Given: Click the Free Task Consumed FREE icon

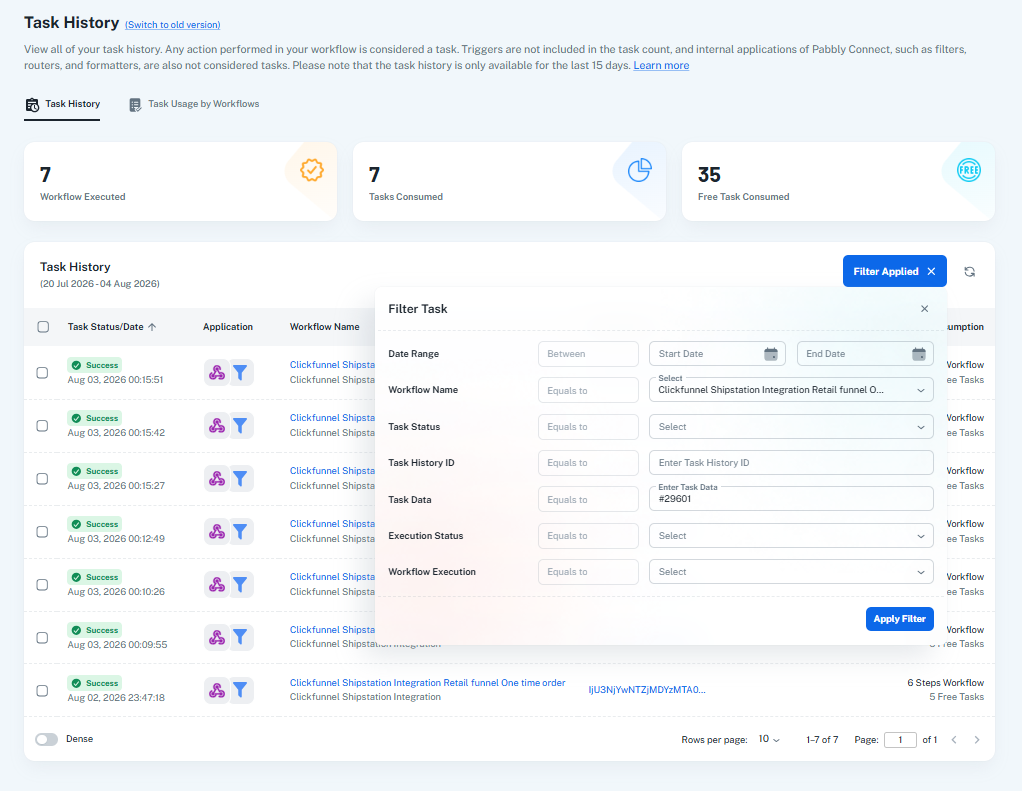Looking at the screenshot, I should pos(969,170).
